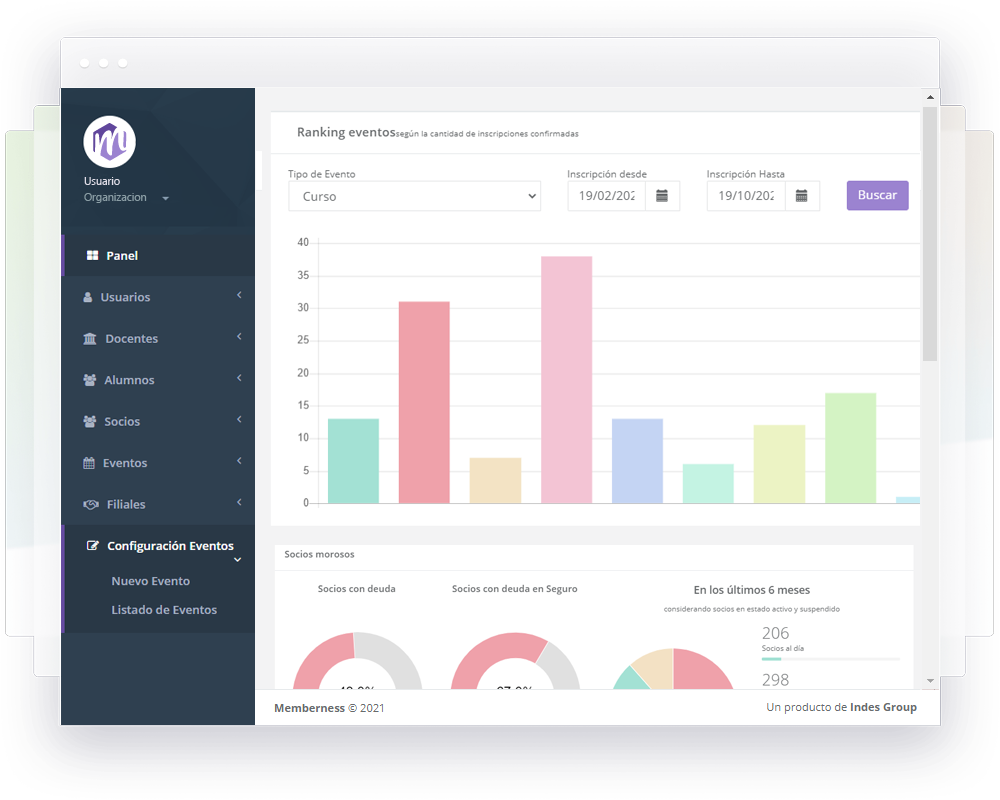This screenshot has width=1000, height=800.
Task: Click the Inscripción desde date field
Action: pos(607,196)
